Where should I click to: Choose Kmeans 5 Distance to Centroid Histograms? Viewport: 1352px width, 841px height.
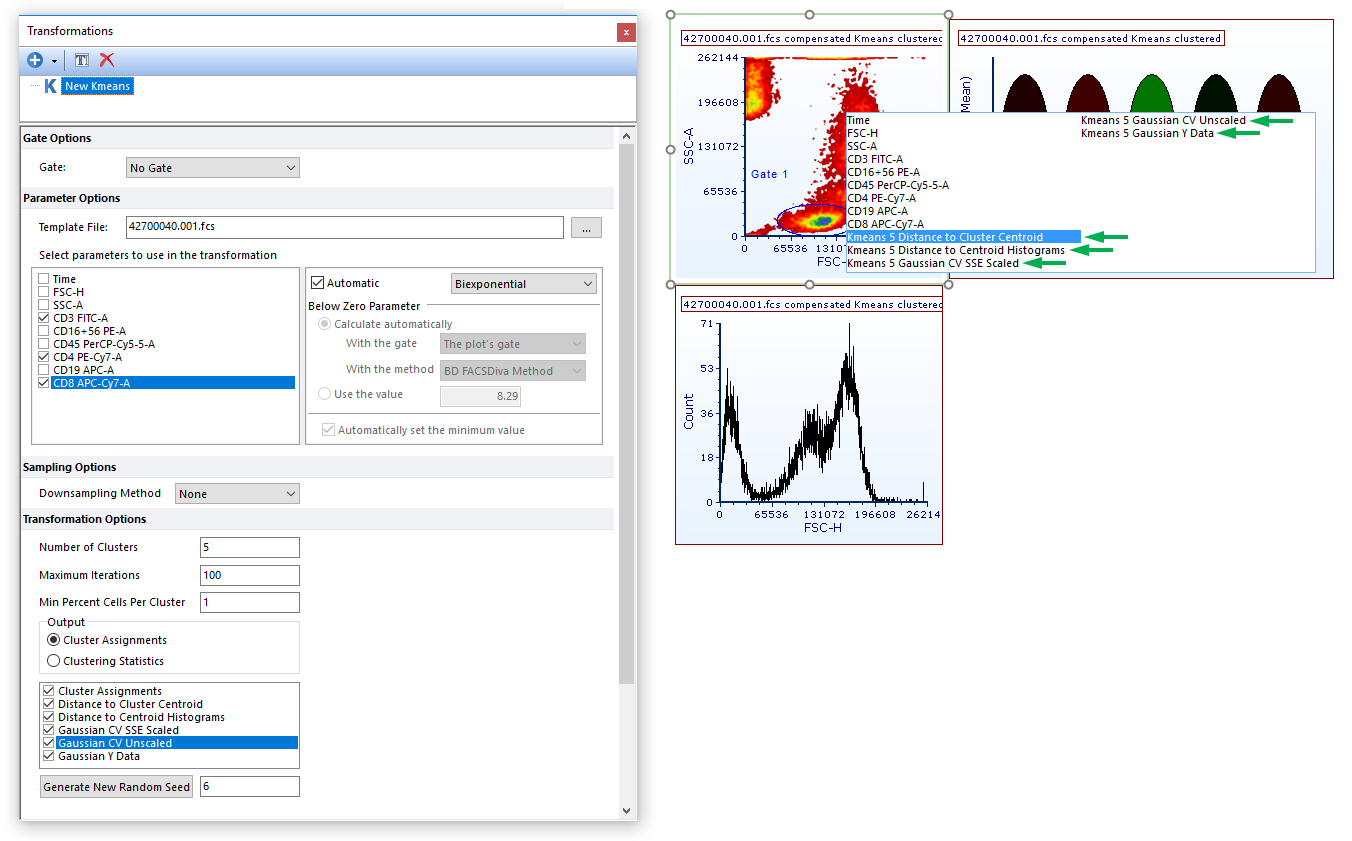coord(955,250)
